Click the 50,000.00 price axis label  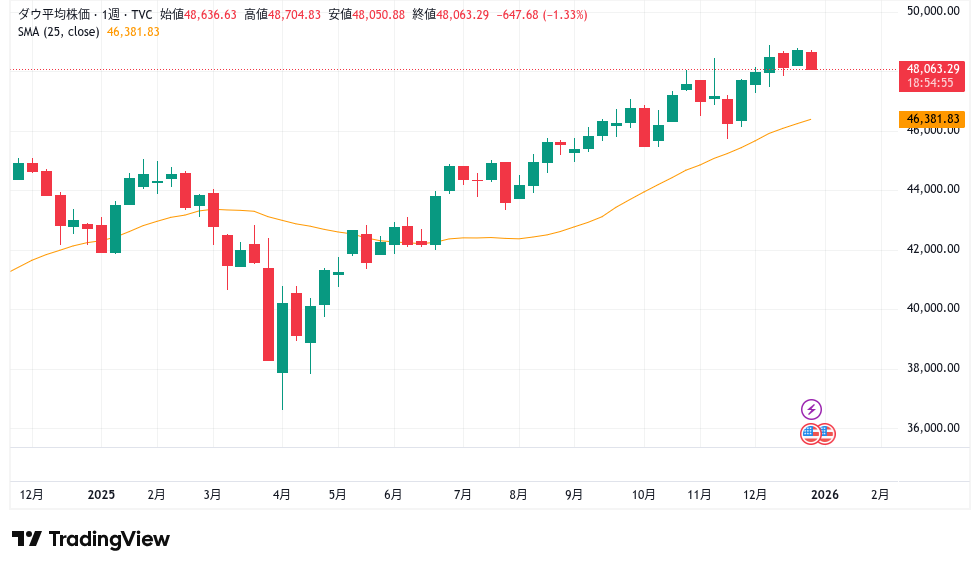932,11
